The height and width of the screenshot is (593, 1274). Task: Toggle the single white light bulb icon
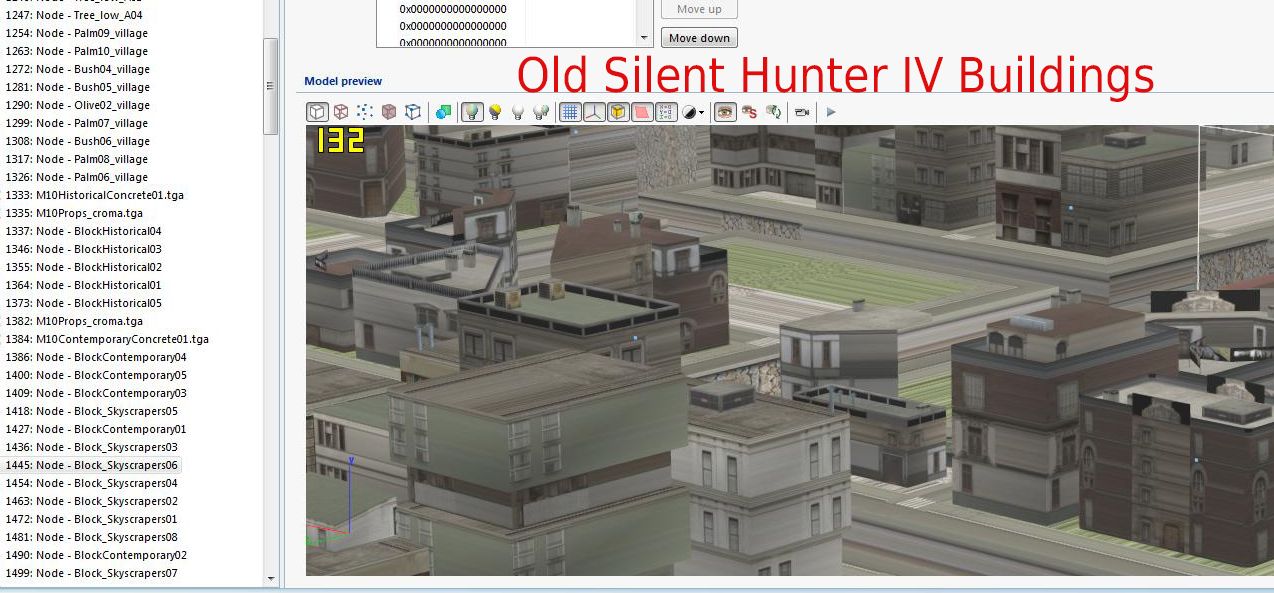(x=518, y=112)
